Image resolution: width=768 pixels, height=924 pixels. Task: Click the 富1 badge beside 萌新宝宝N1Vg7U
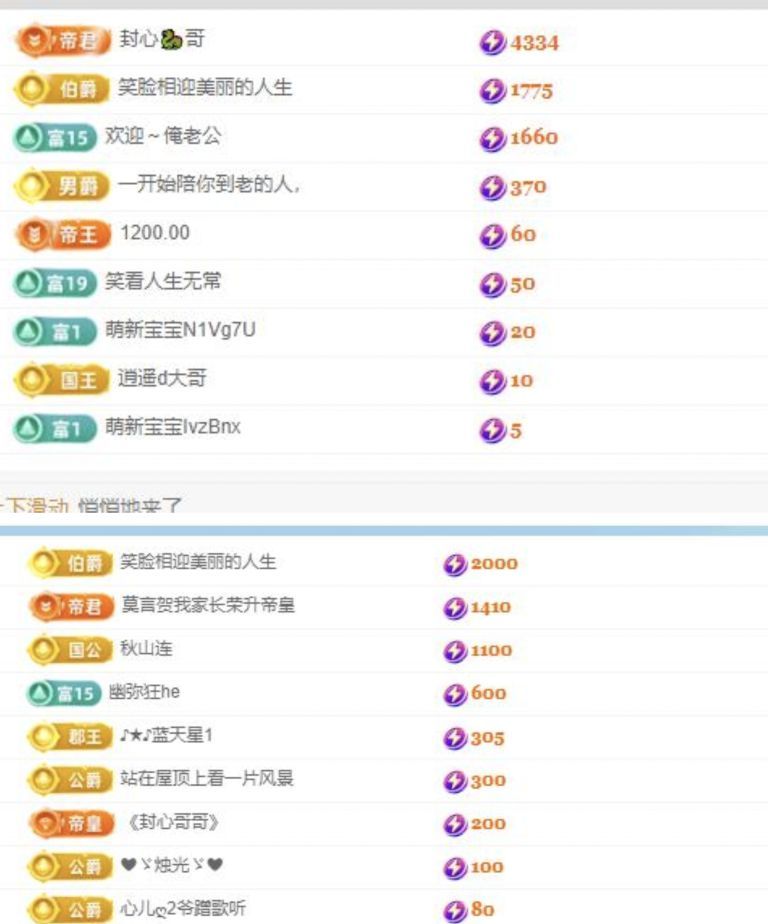tap(55, 332)
